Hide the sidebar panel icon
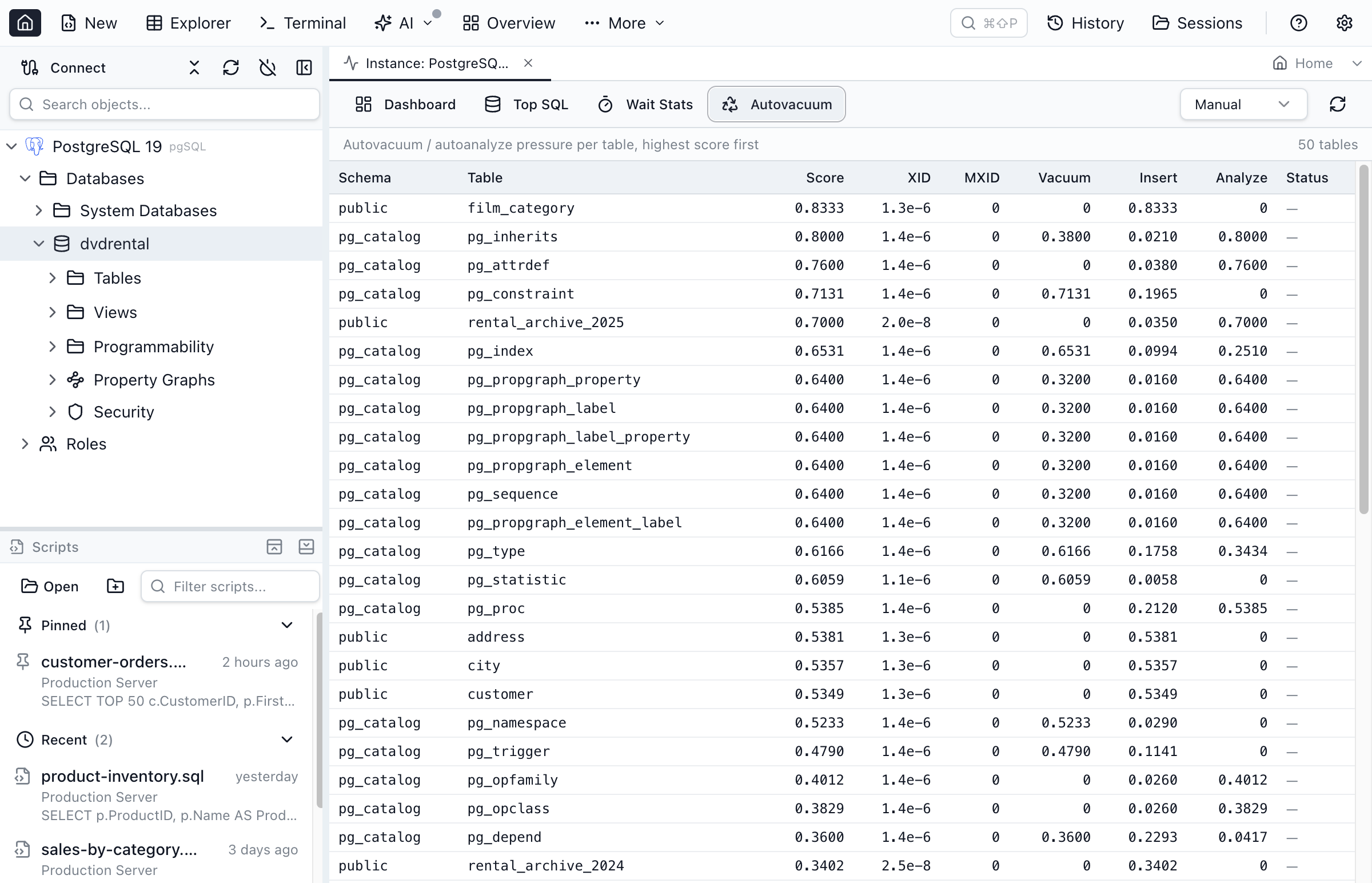 [304, 67]
